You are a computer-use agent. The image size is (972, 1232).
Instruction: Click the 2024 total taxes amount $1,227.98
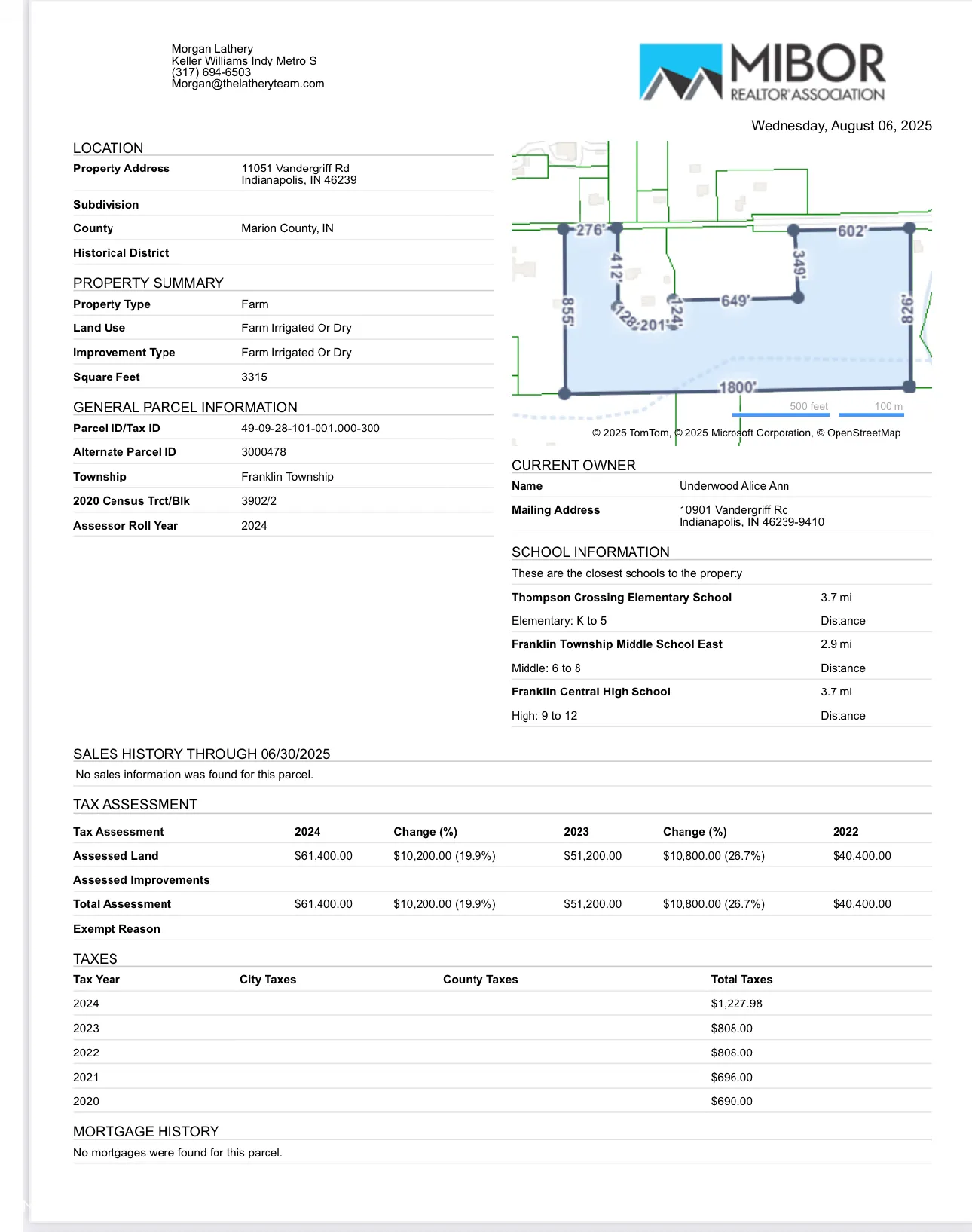736,1004
